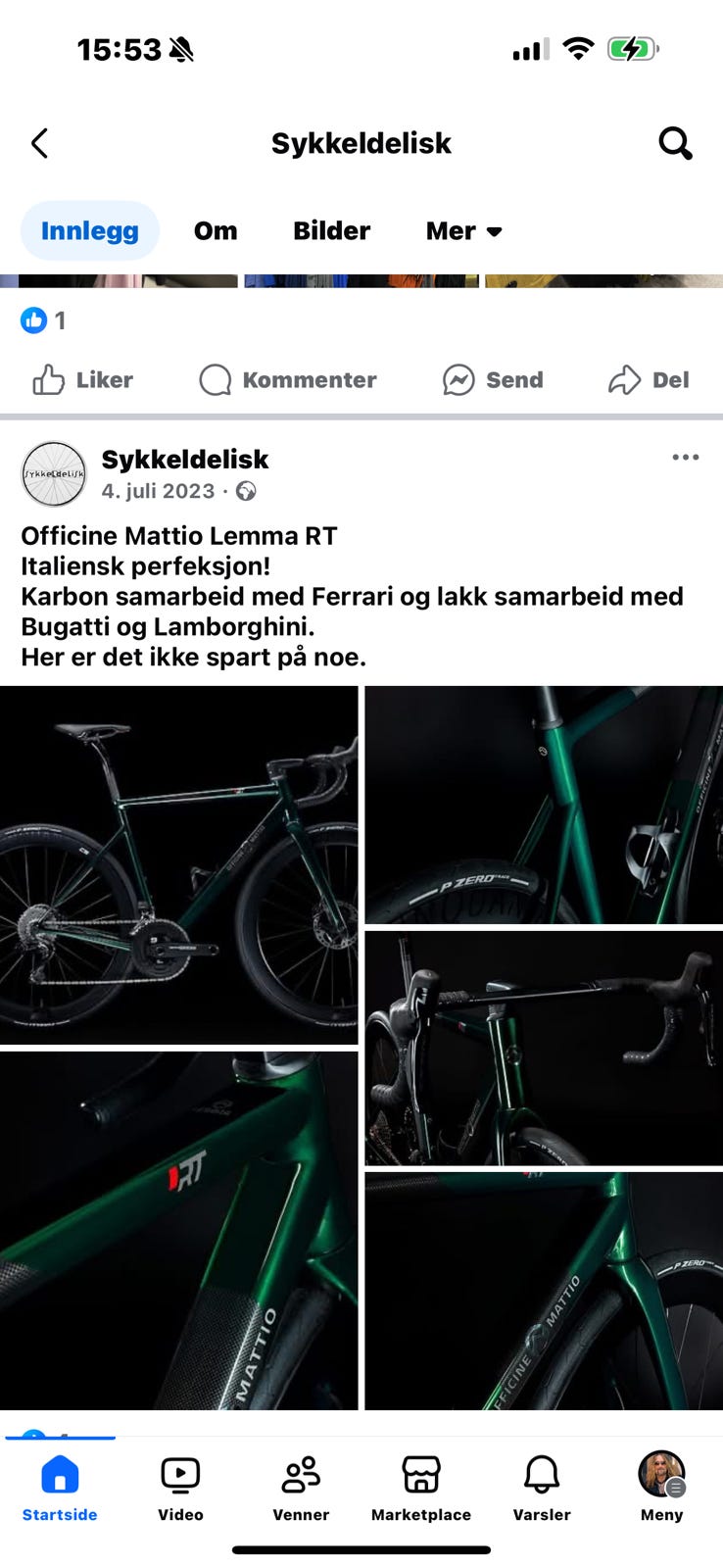Tap the back arrow icon
The image size is (723, 1568).
[39, 143]
